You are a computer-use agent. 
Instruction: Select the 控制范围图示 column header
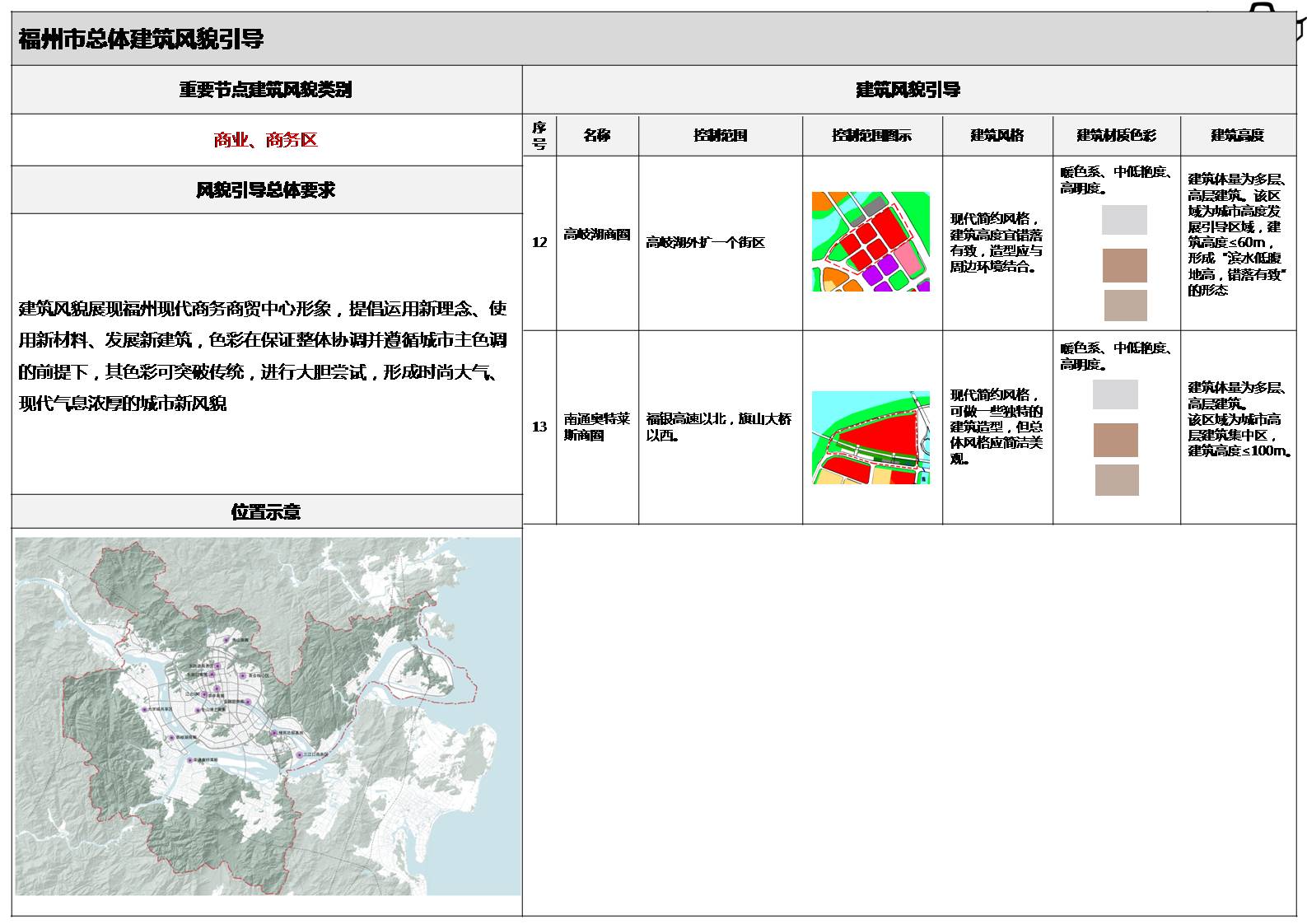[x=871, y=135]
